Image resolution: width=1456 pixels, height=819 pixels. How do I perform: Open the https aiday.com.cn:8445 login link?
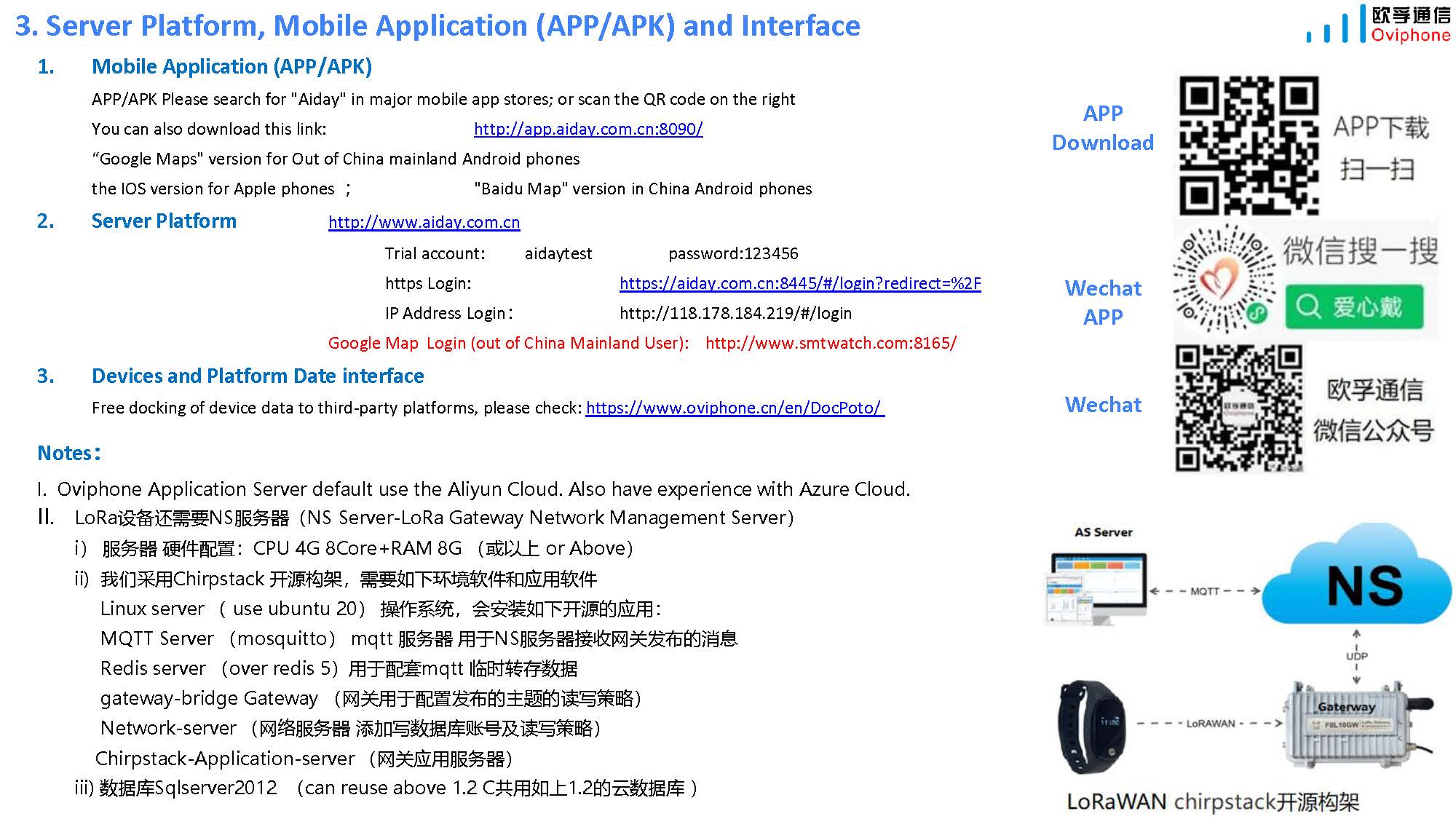[800, 283]
